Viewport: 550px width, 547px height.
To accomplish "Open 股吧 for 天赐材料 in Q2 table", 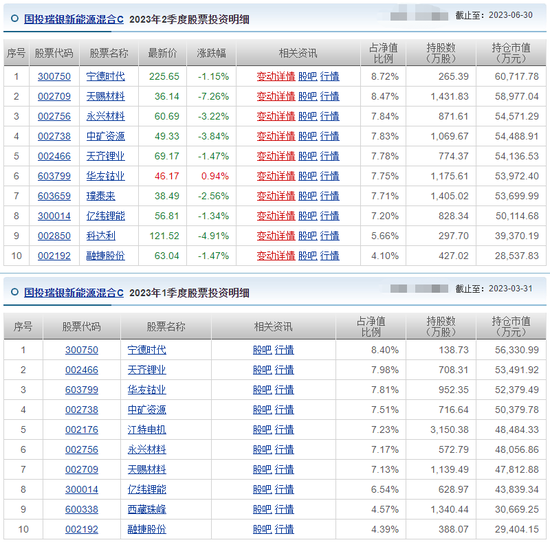I will click(x=308, y=96).
